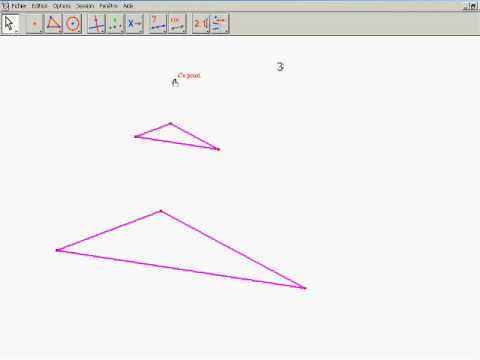480x360 pixels.
Task: Select the number 3 on the drawing area
Action: point(280,67)
